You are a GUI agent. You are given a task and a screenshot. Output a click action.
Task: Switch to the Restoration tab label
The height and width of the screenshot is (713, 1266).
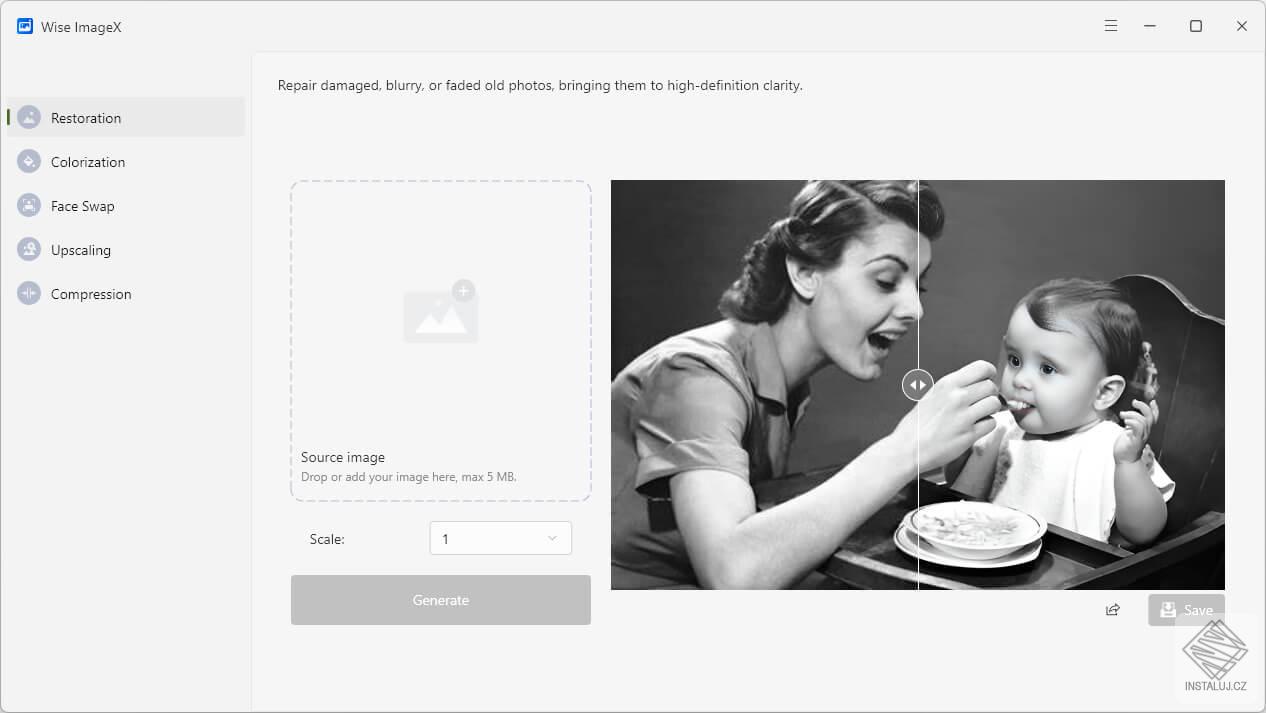click(x=86, y=118)
